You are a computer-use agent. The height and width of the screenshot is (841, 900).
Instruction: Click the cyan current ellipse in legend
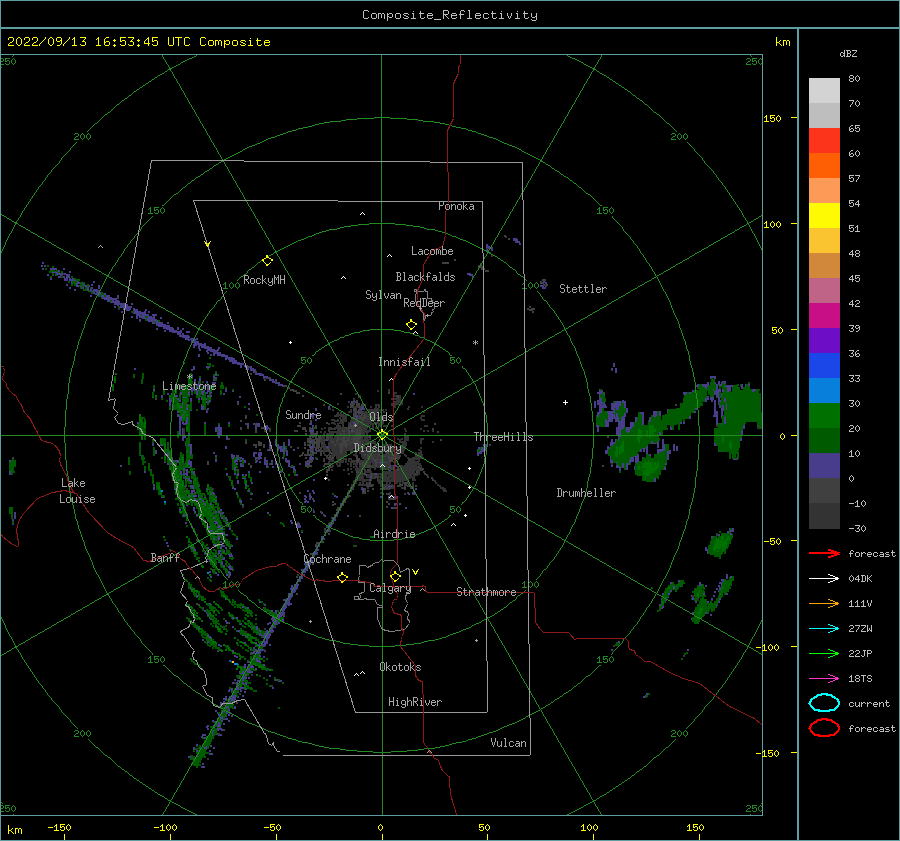[824, 703]
